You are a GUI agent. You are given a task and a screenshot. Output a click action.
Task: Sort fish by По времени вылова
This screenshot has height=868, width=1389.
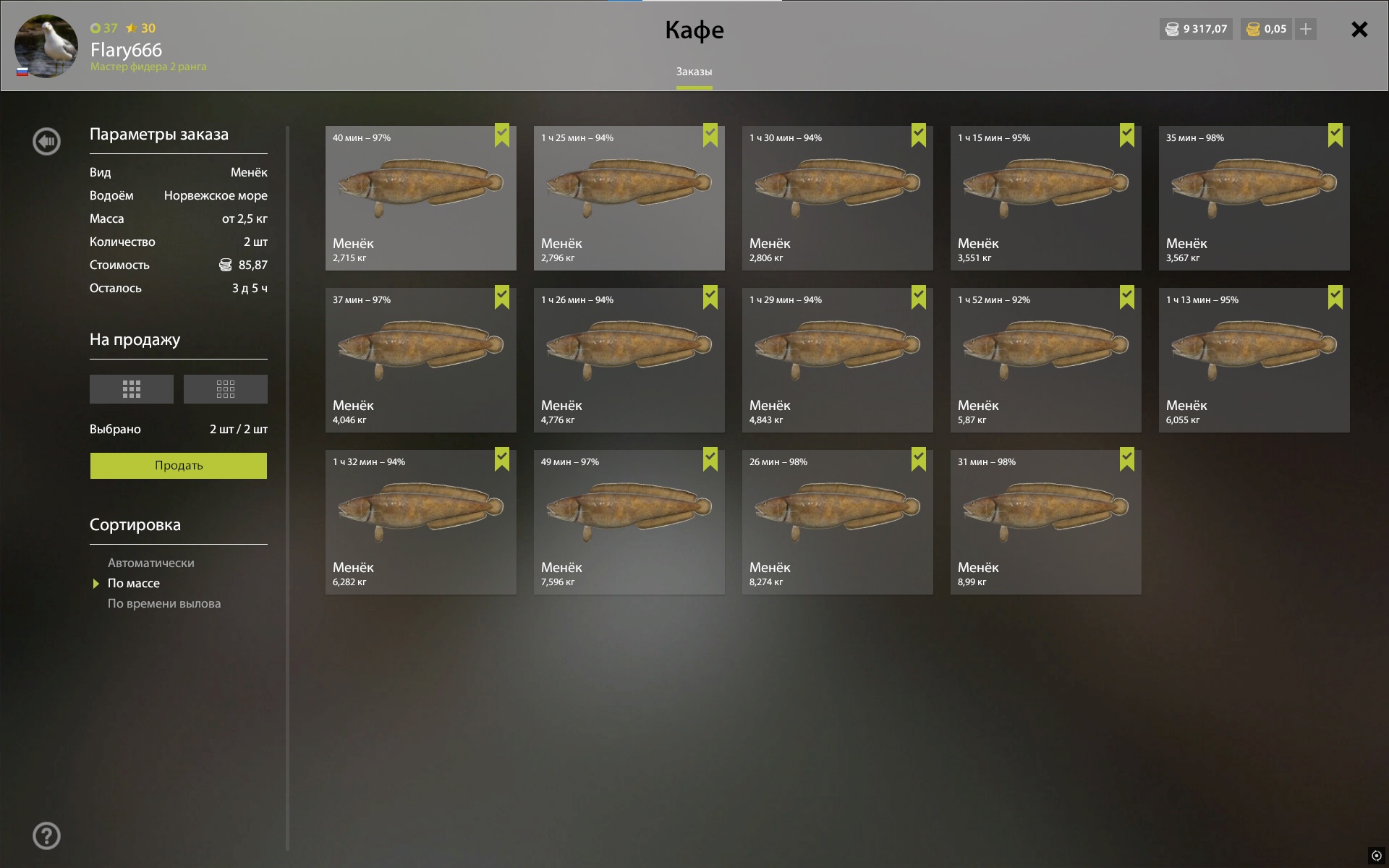pyautogui.click(x=164, y=603)
